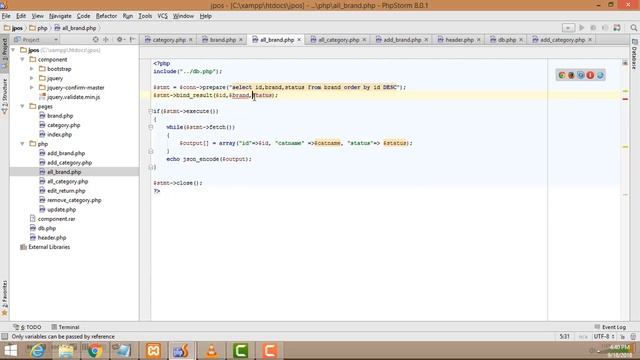Collapse the jpos root folder
Screen dimensions: 640x360
[13, 50]
